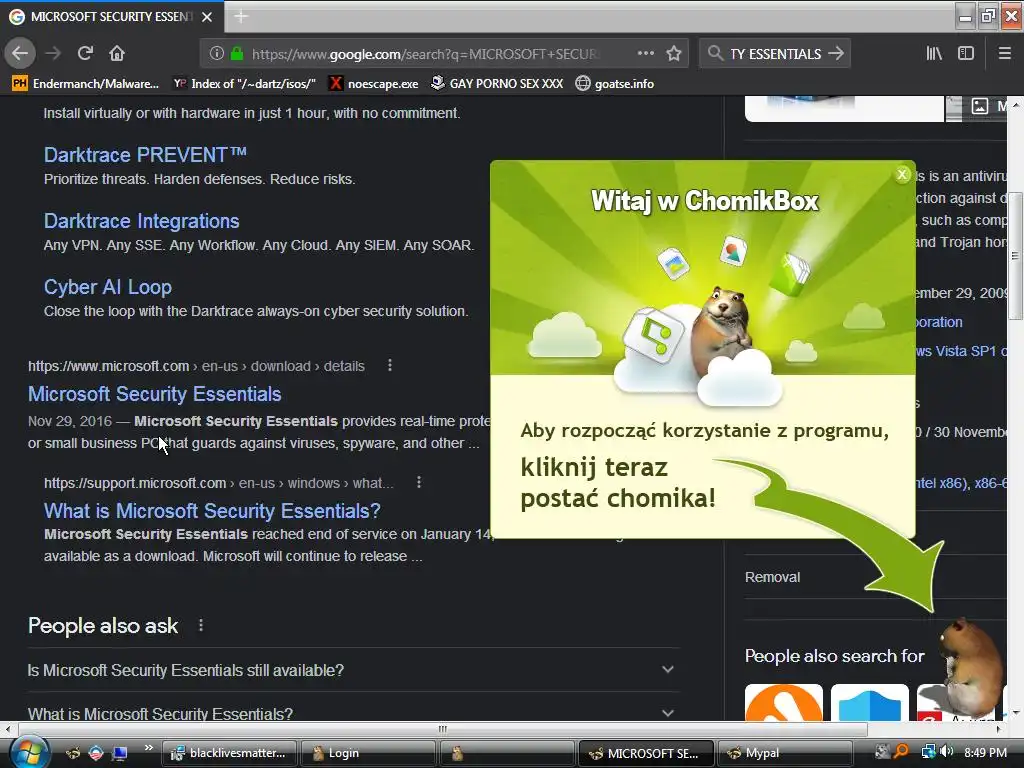Show hidden quick launch icons chevron

point(148,748)
